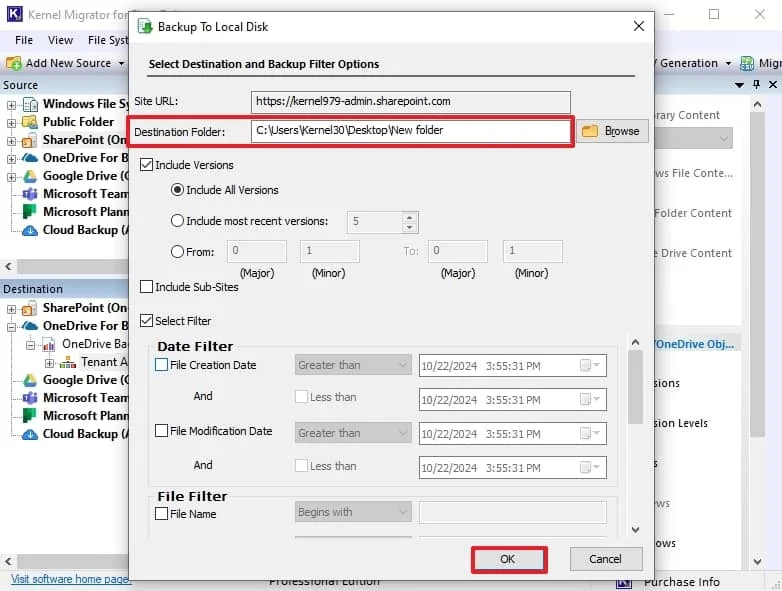Click the Purchase Info icon in status bar
This screenshot has width=782, height=591.
click(623, 584)
